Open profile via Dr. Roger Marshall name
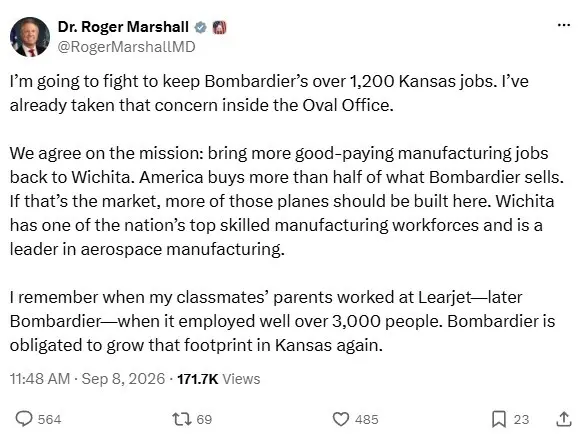The width and height of the screenshot is (588, 434). pos(123,27)
